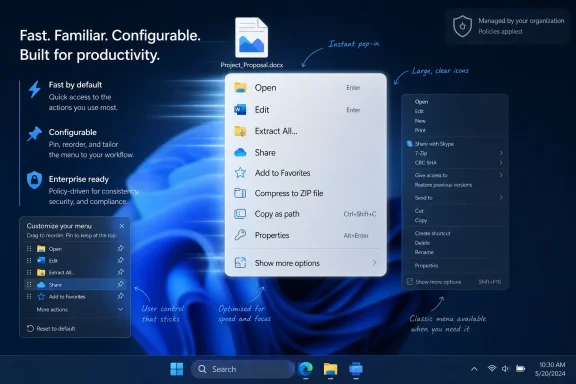Choose Restore previous versions in classic menu

tap(443, 185)
